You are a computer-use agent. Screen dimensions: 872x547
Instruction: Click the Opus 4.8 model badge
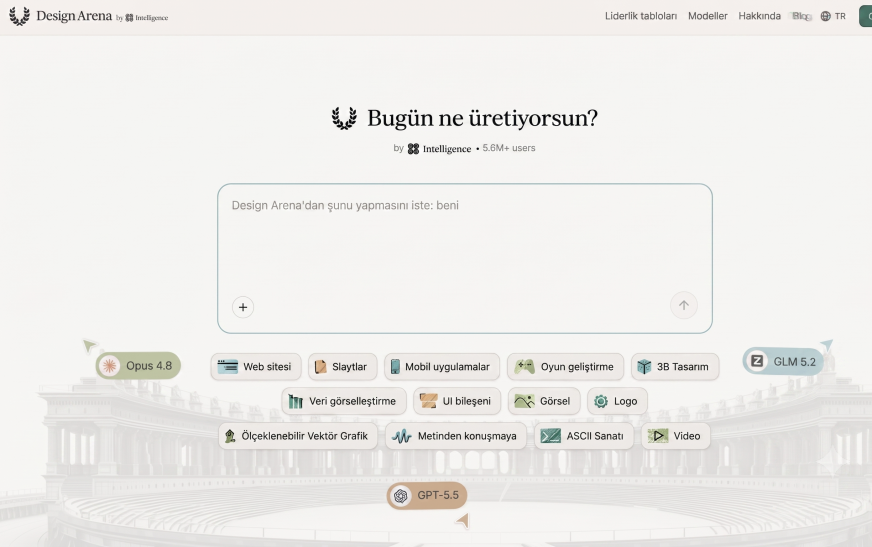[138, 366]
